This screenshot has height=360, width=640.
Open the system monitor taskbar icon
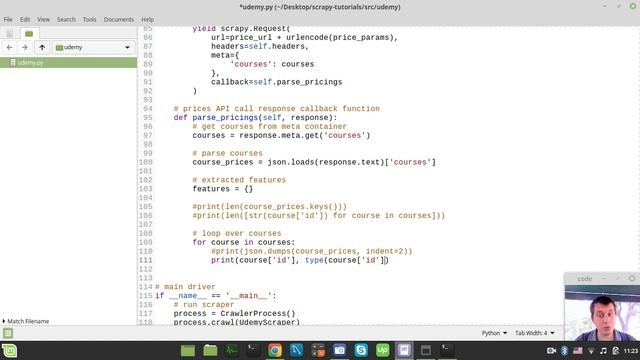pyautogui.click(x=231, y=351)
